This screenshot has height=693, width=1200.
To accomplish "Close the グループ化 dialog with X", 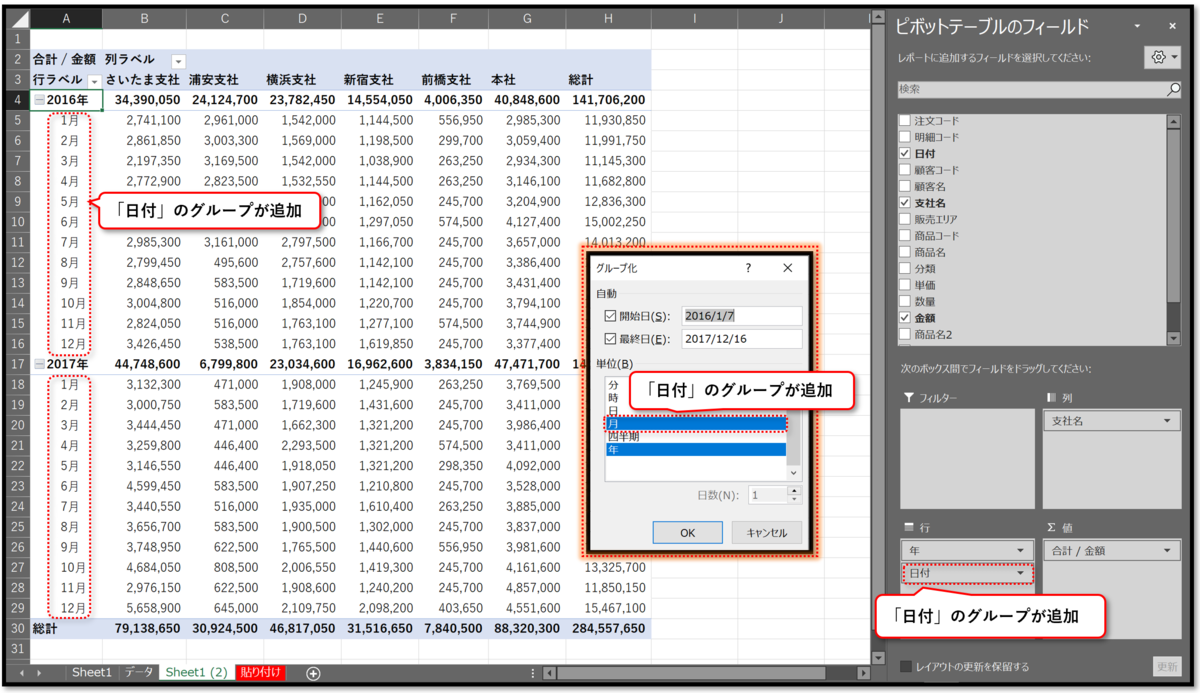I will (787, 268).
